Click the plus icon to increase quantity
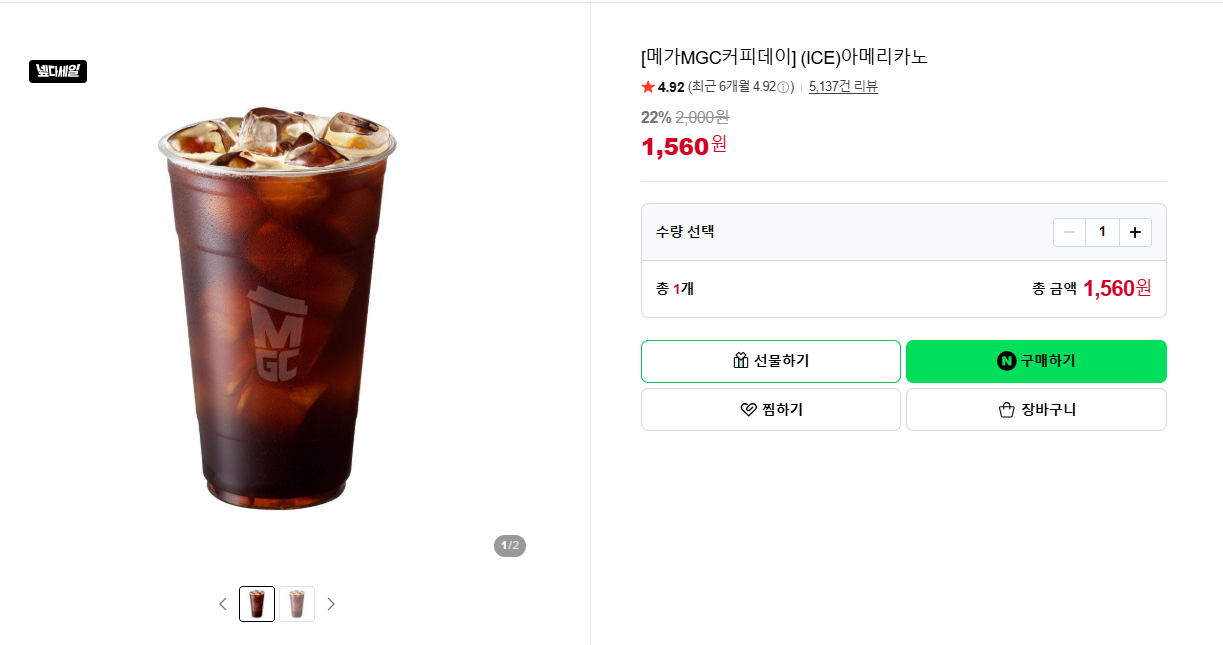Screen dimensions: 1223x645 tap(1135, 232)
